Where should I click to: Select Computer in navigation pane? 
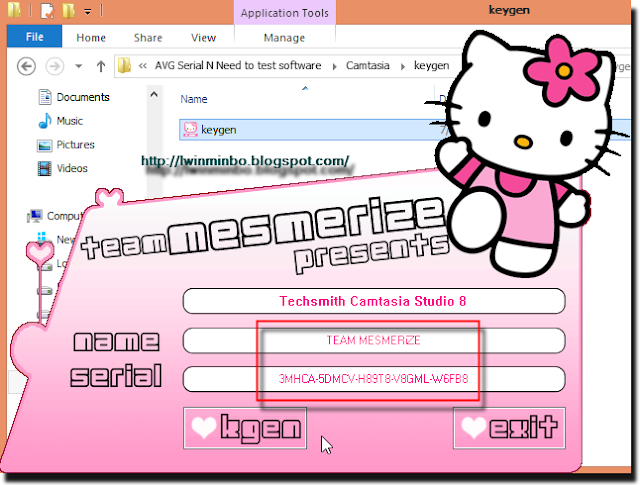click(x=64, y=216)
